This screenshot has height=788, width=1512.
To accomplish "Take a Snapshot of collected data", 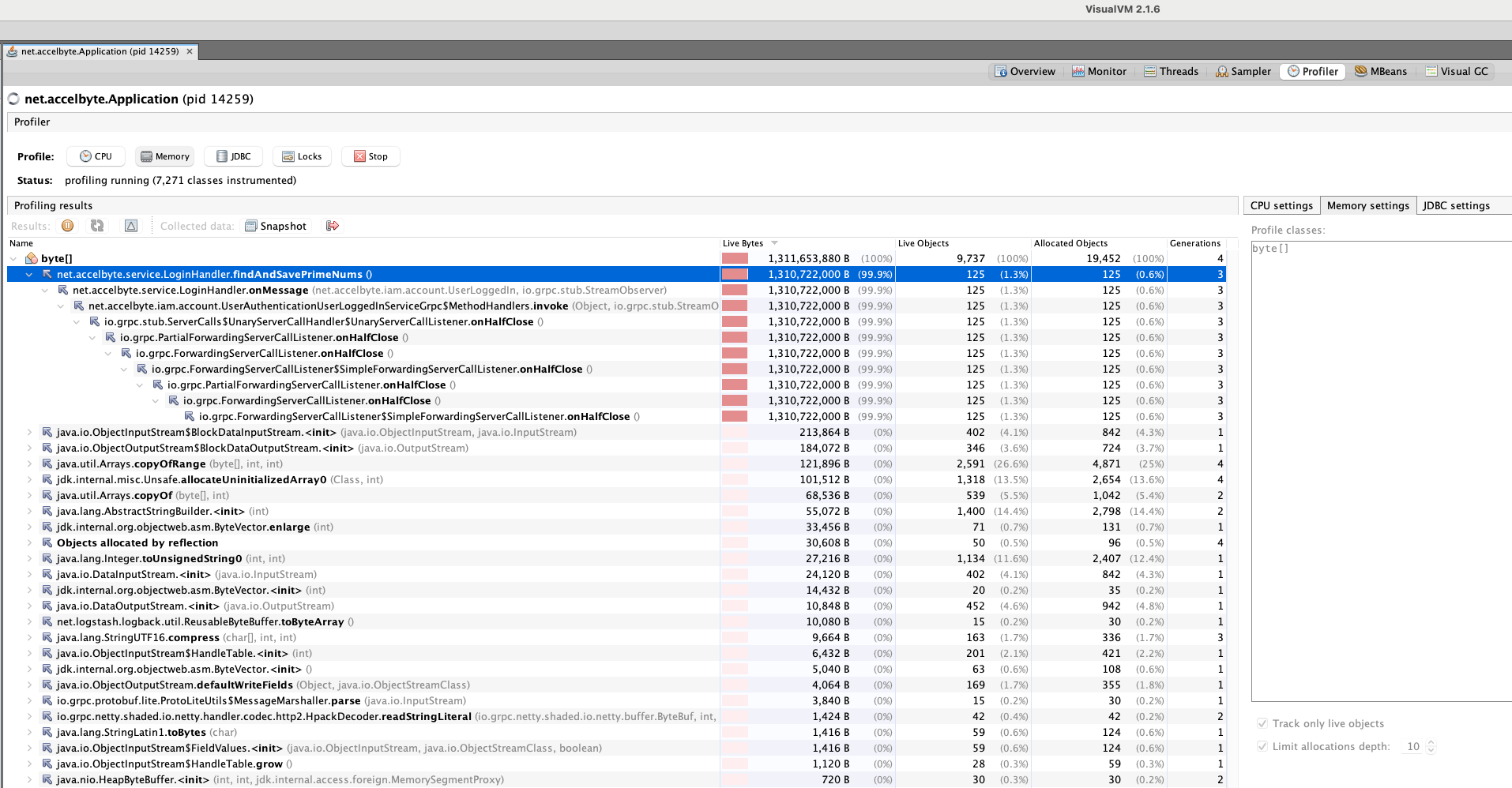I will 276,226.
